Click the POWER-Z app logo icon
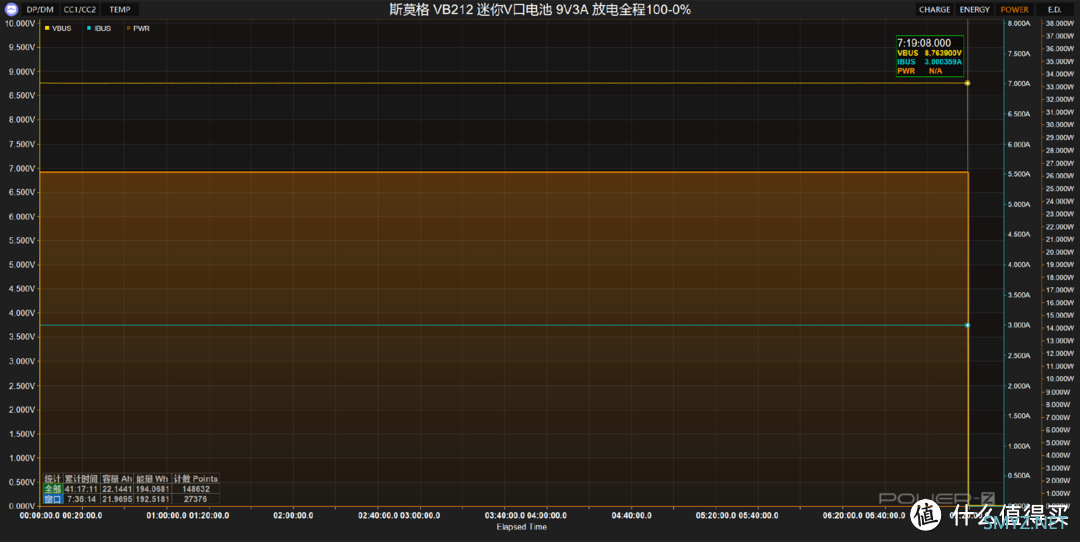Viewport: 1080px width, 542px height. point(11,10)
